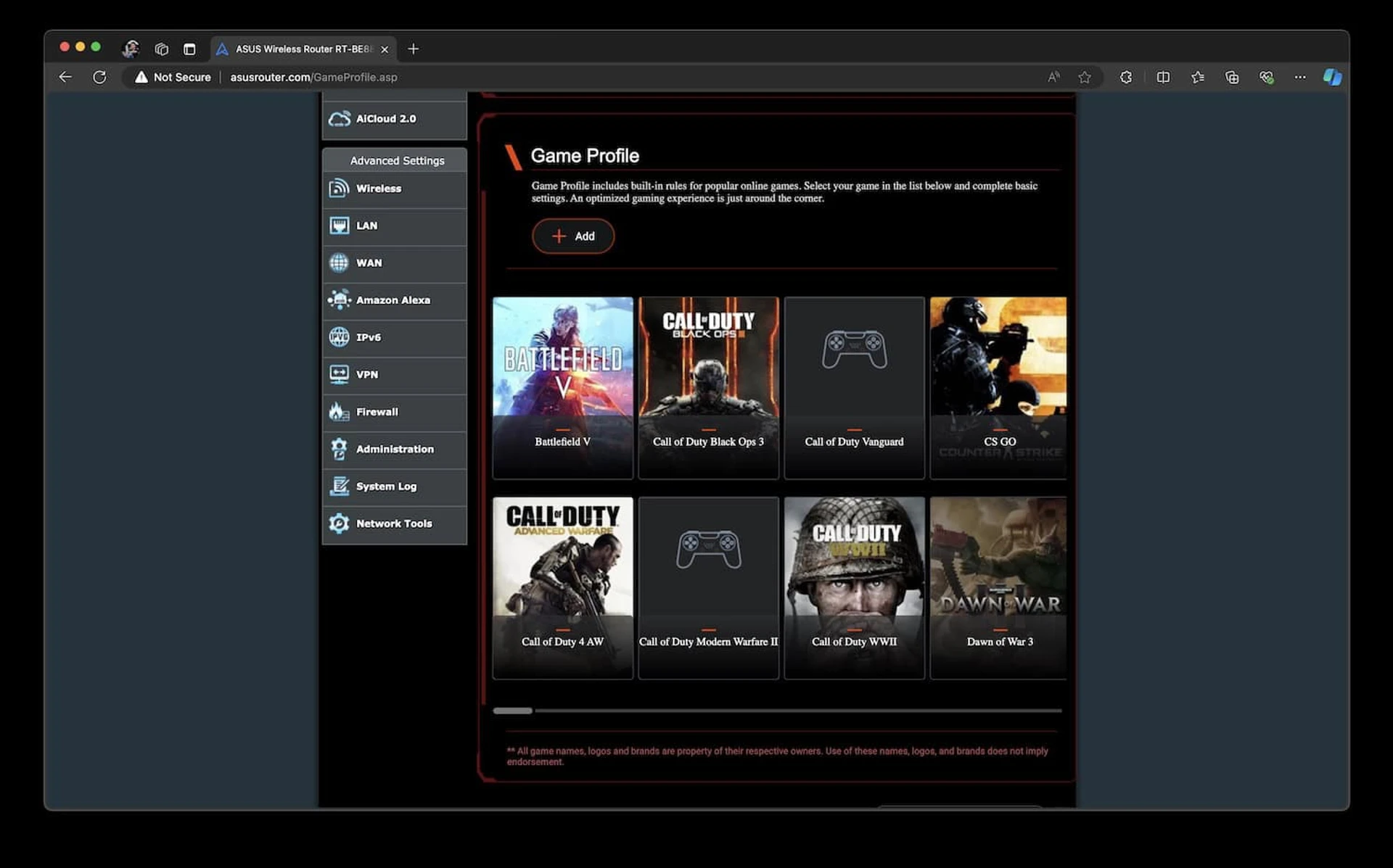Open the IPv6 settings page

[x=394, y=338]
